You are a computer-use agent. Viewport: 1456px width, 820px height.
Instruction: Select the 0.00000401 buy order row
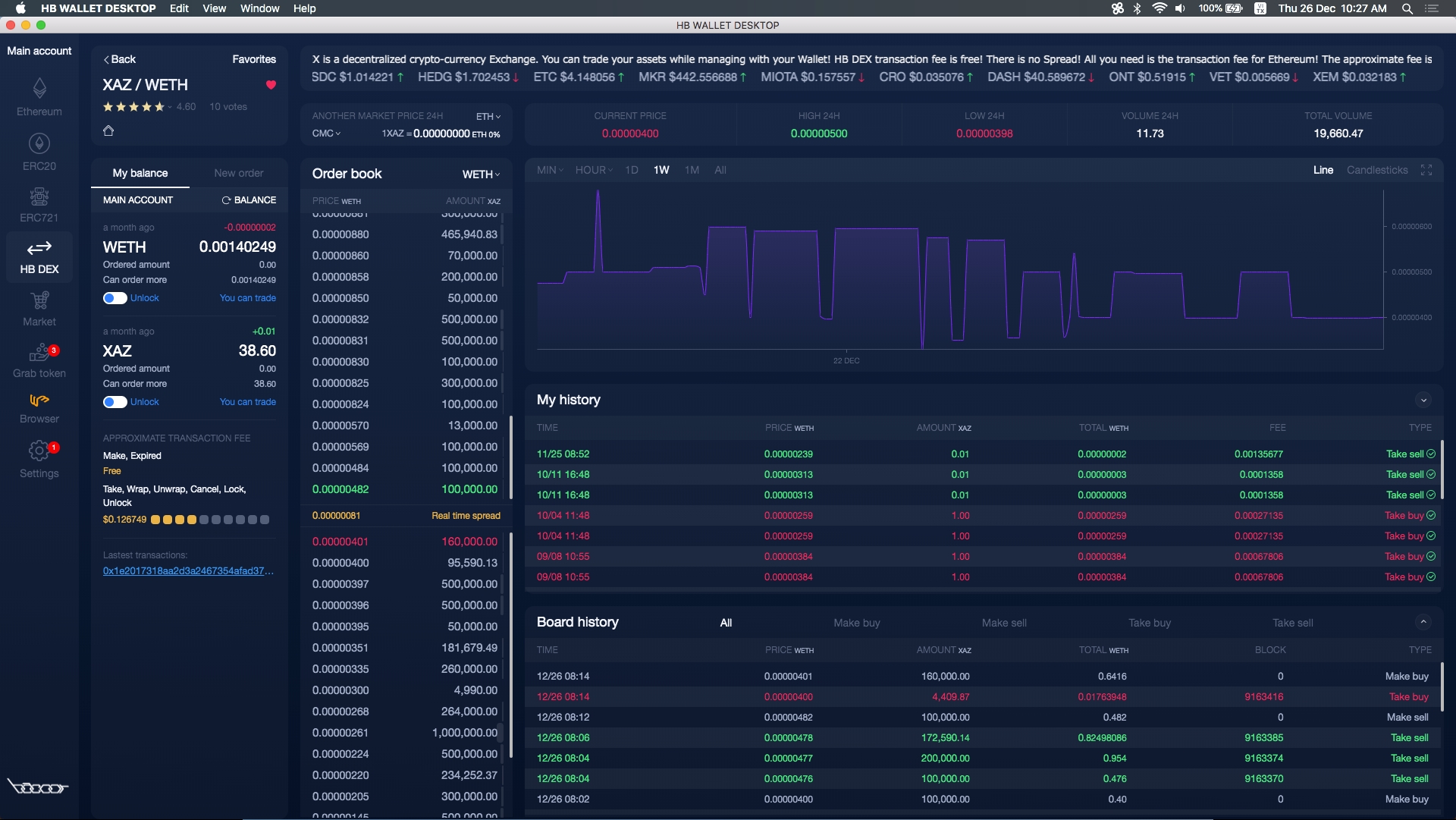click(x=405, y=542)
